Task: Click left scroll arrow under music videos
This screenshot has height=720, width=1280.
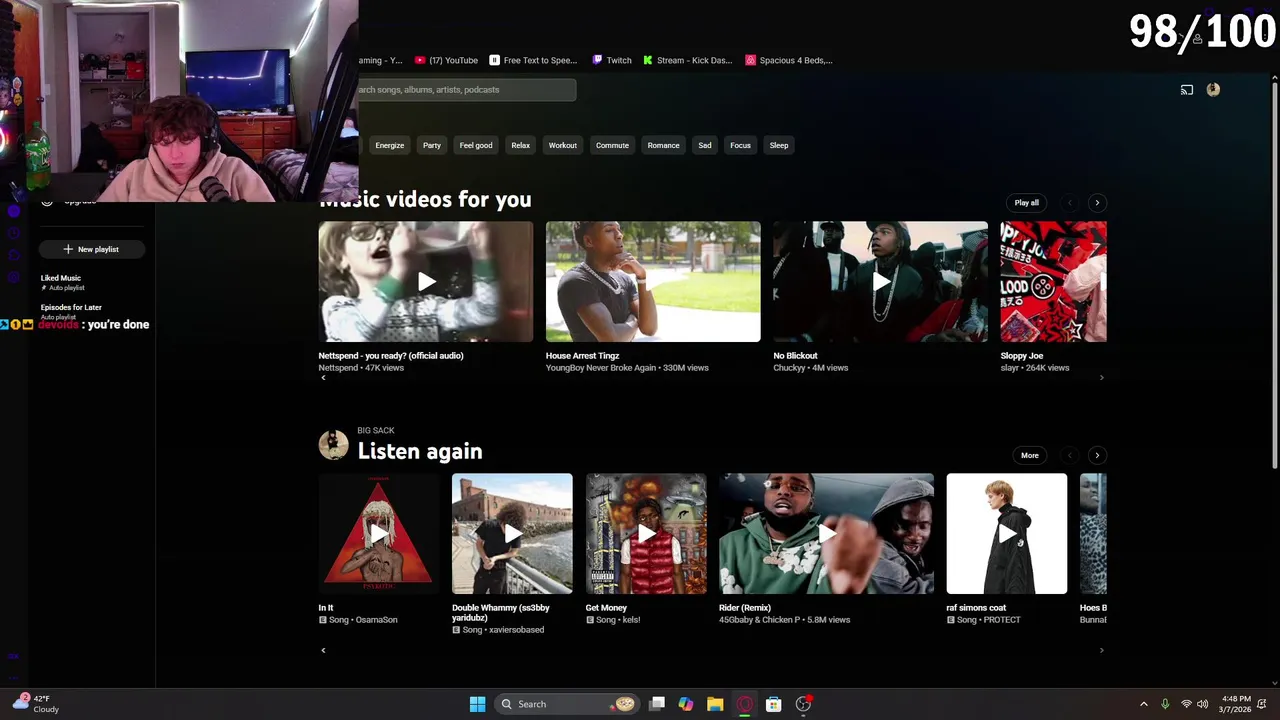Action: 323,378
